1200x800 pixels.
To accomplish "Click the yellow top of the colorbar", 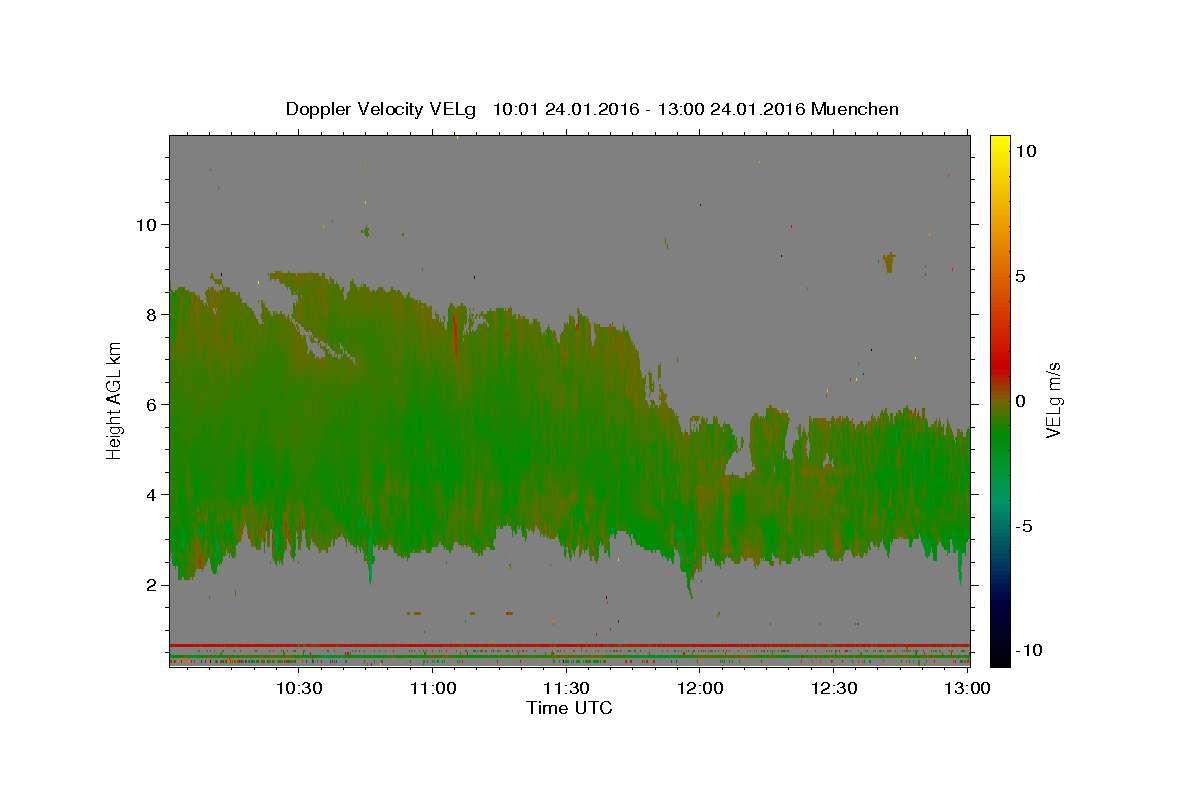I will coord(999,142).
